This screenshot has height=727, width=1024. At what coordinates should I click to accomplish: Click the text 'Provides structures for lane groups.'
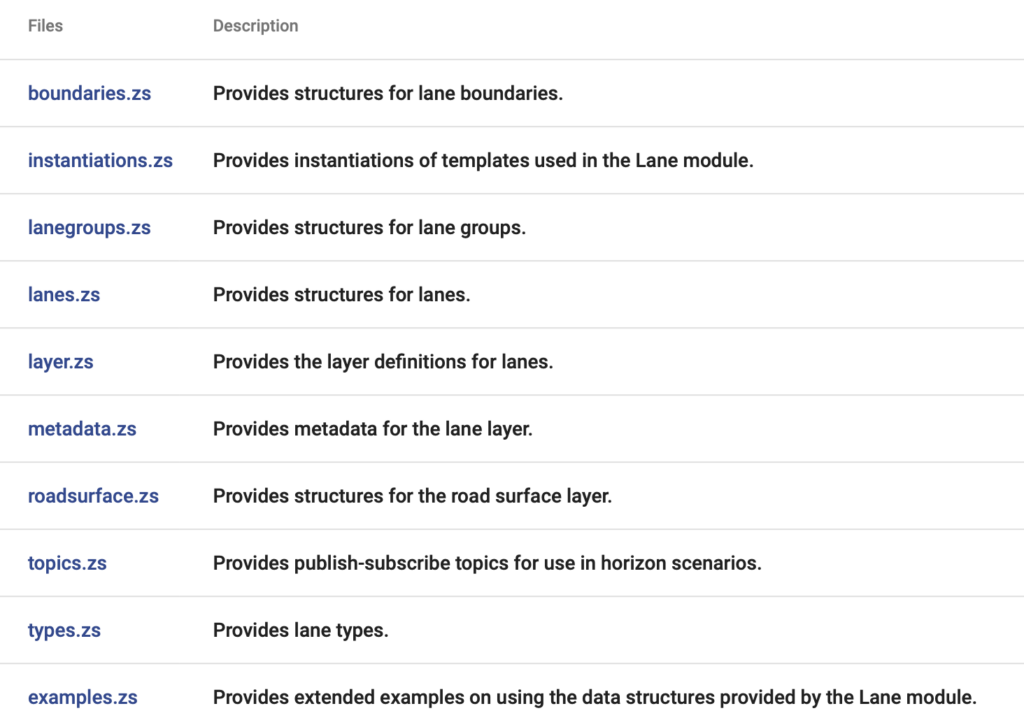pyautogui.click(x=370, y=228)
